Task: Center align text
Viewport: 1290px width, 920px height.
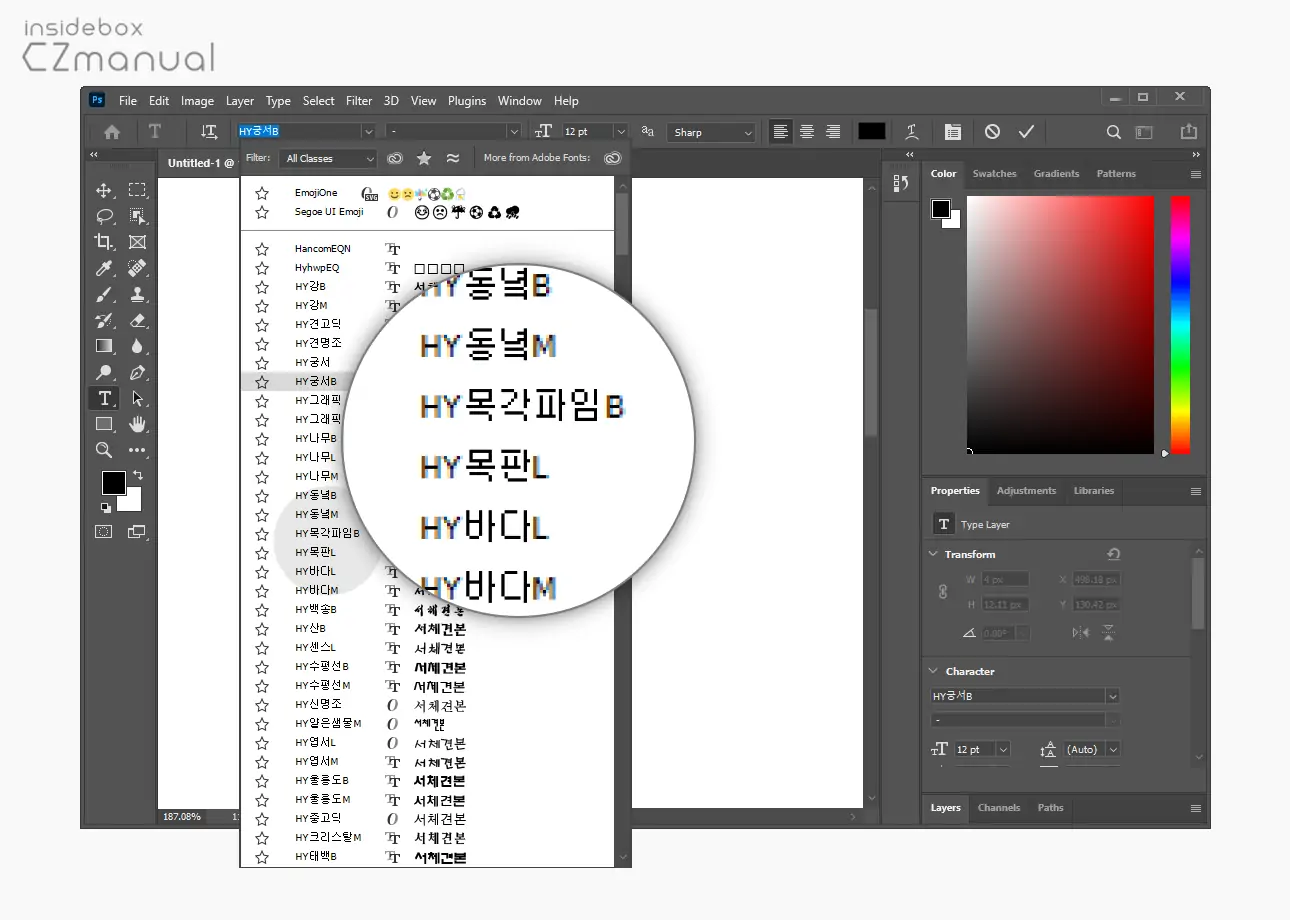Action: [806, 132]
